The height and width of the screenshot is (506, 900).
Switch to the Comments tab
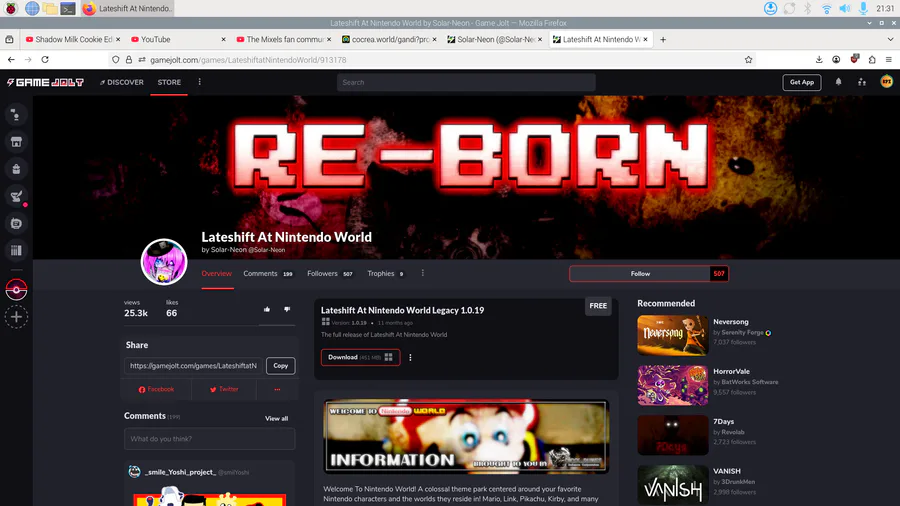click(267, 274)
